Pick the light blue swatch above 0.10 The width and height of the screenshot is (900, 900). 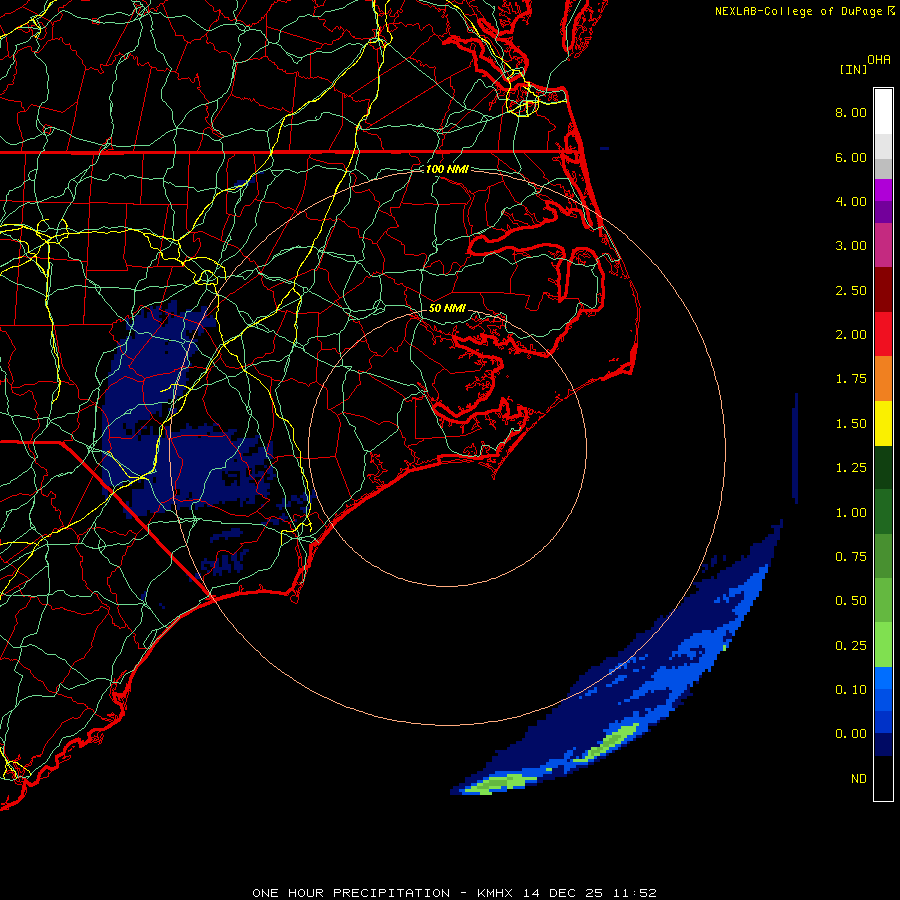(883, 678)
